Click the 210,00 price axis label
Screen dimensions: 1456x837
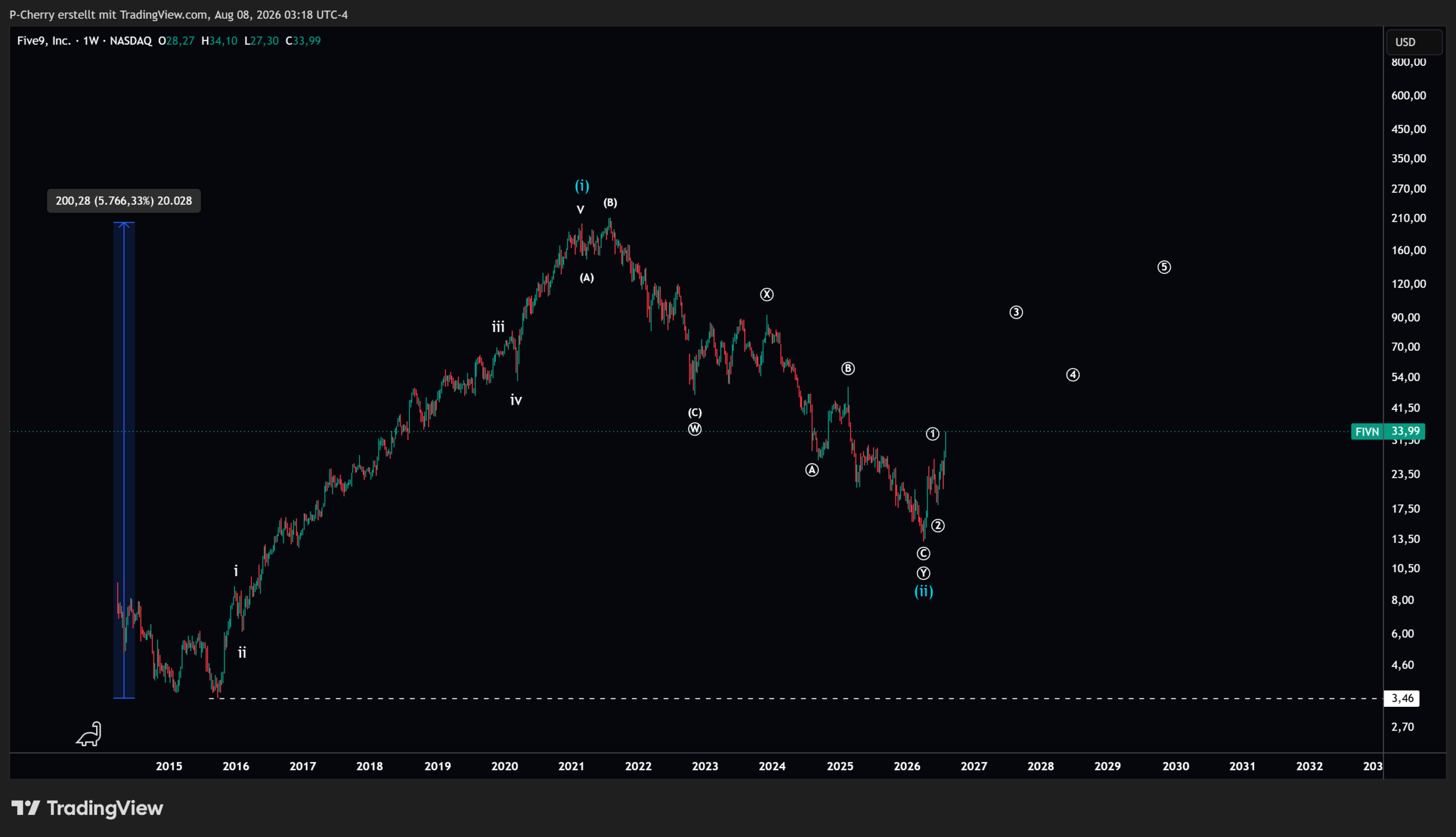pyautogui.click(x=1408, y=218)
